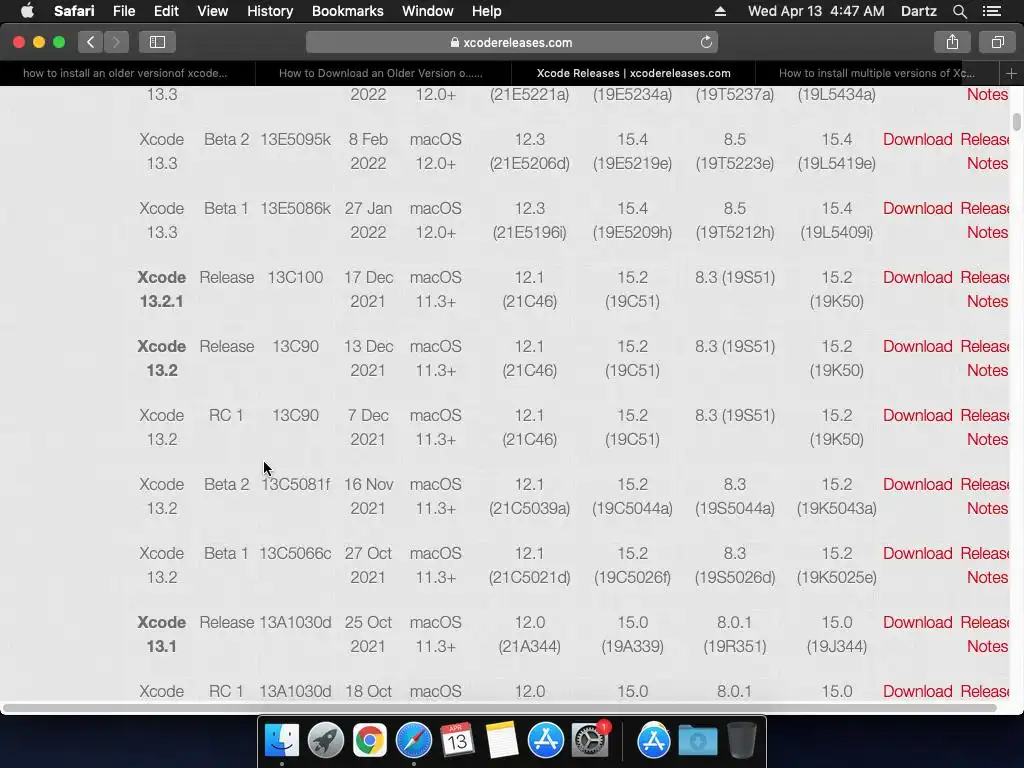Select build number 13E5095k
1024x768 pixels.
[x=295, y=139]
